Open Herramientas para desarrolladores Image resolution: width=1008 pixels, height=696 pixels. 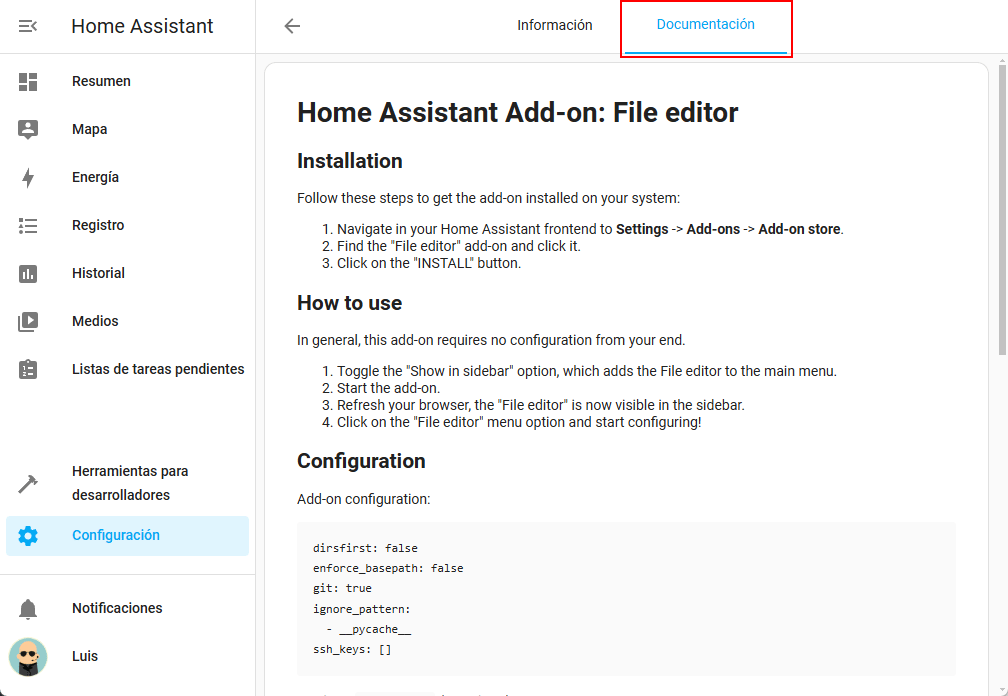[x=130, y=483]
